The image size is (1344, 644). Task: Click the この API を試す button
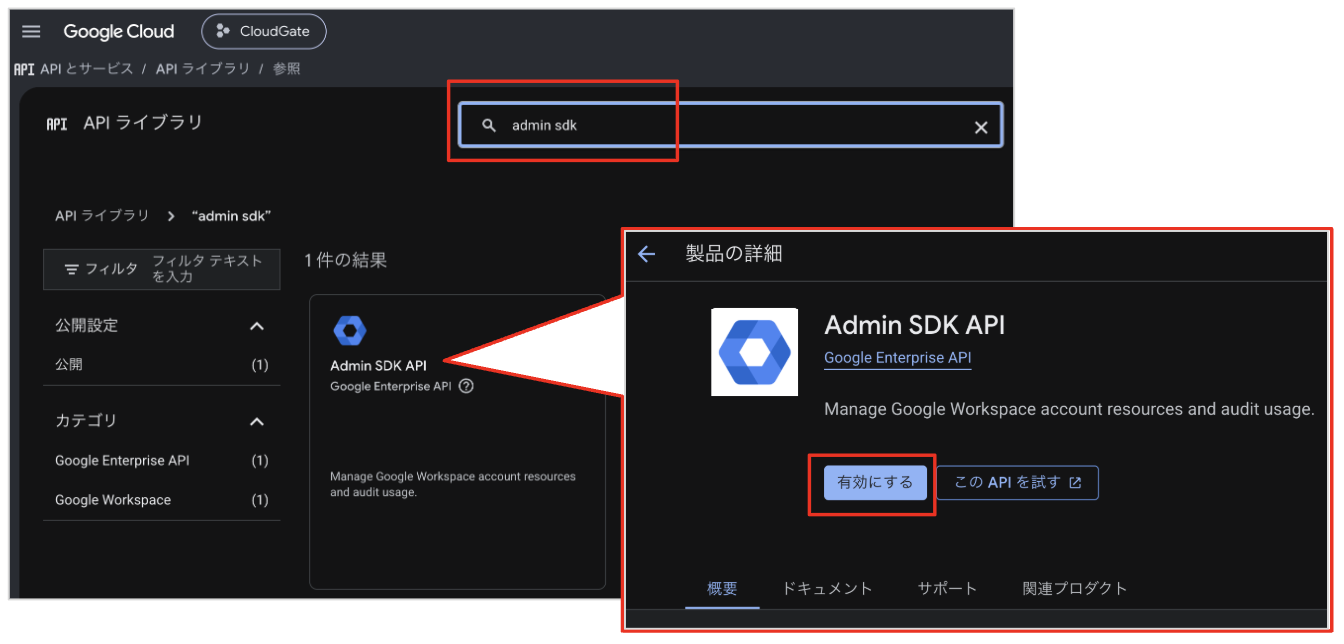1017,482
